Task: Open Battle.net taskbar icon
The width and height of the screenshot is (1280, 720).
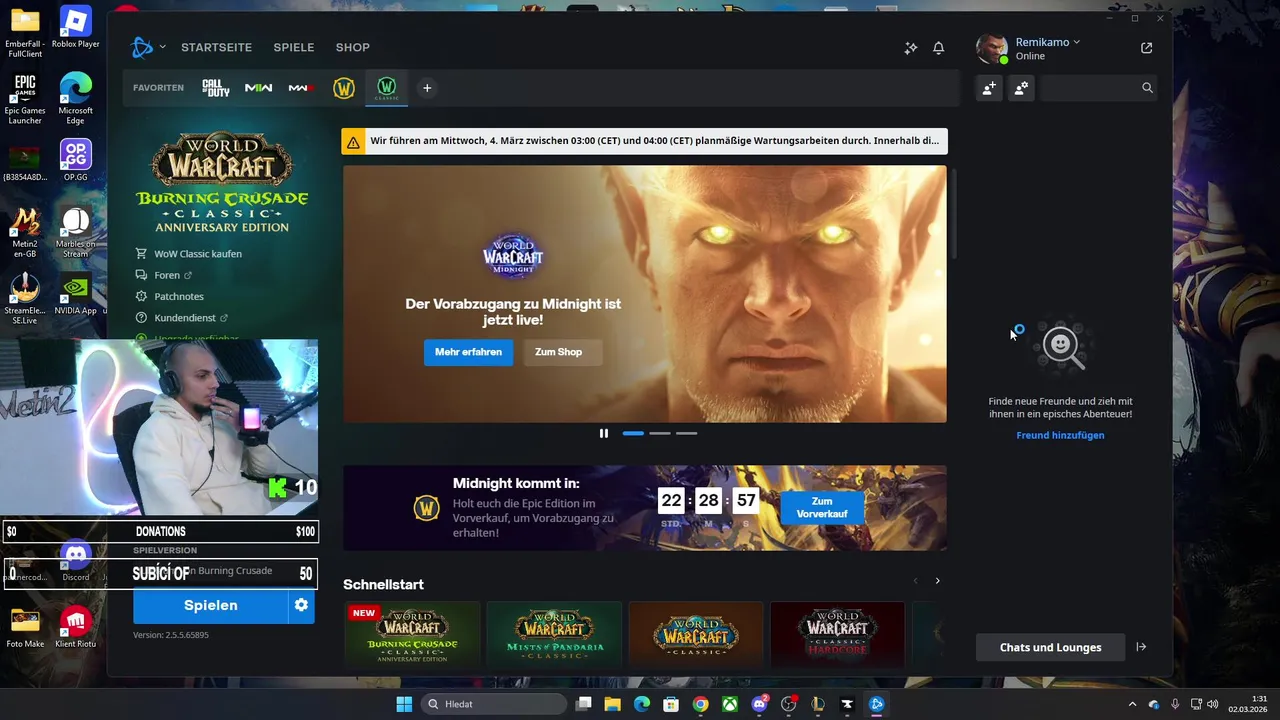Action: point(877,704)
